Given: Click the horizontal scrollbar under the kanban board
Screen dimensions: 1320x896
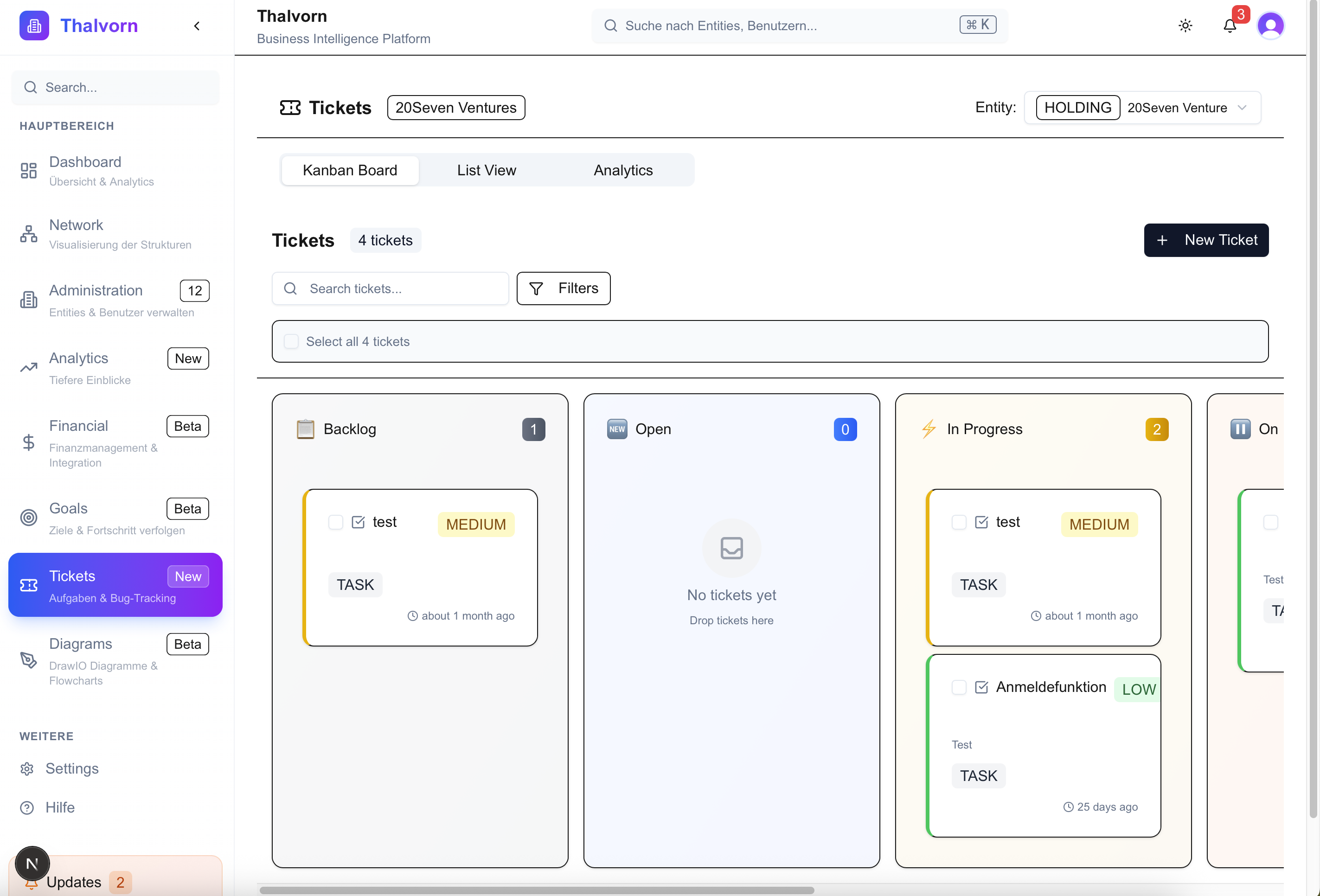Looking at the screenshot, I should [537, 890].
